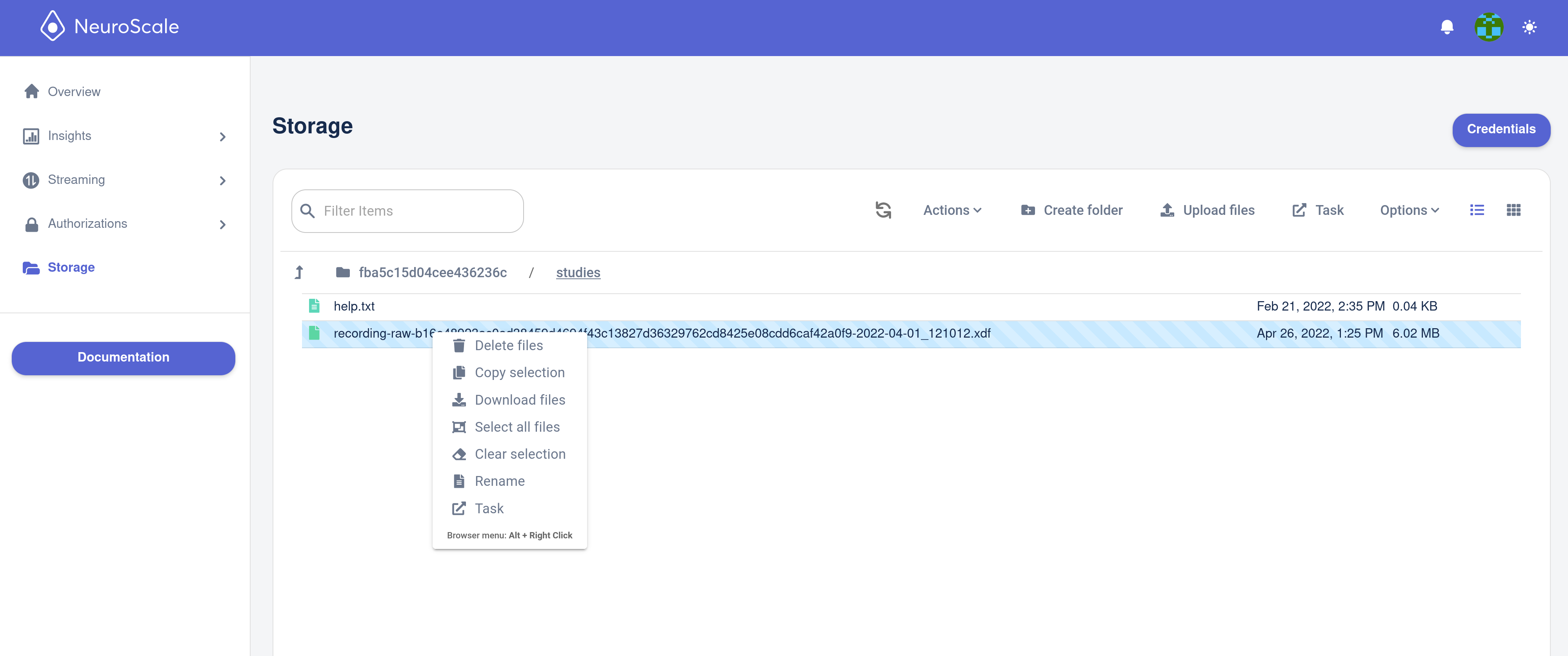1568x656 pixels.
Task: Open the Options dropdown
Action: click(1409, 211)
